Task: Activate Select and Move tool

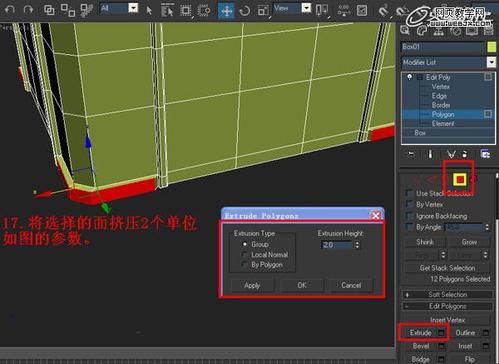Action: tap(226, 11)
